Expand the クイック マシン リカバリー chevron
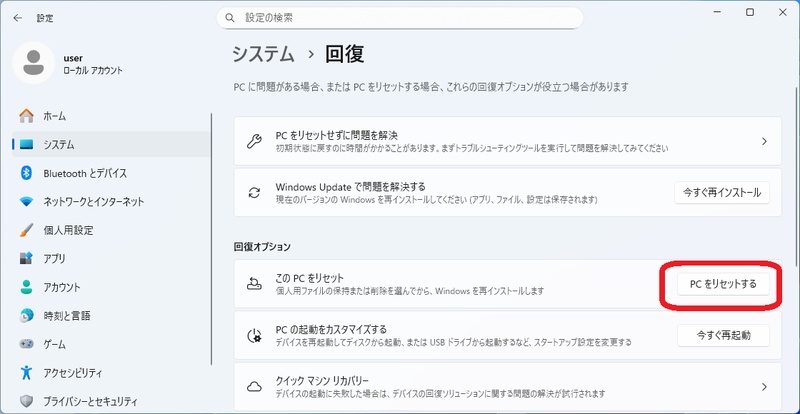This screenshot has width=800, height=414. tap(764, 387)
